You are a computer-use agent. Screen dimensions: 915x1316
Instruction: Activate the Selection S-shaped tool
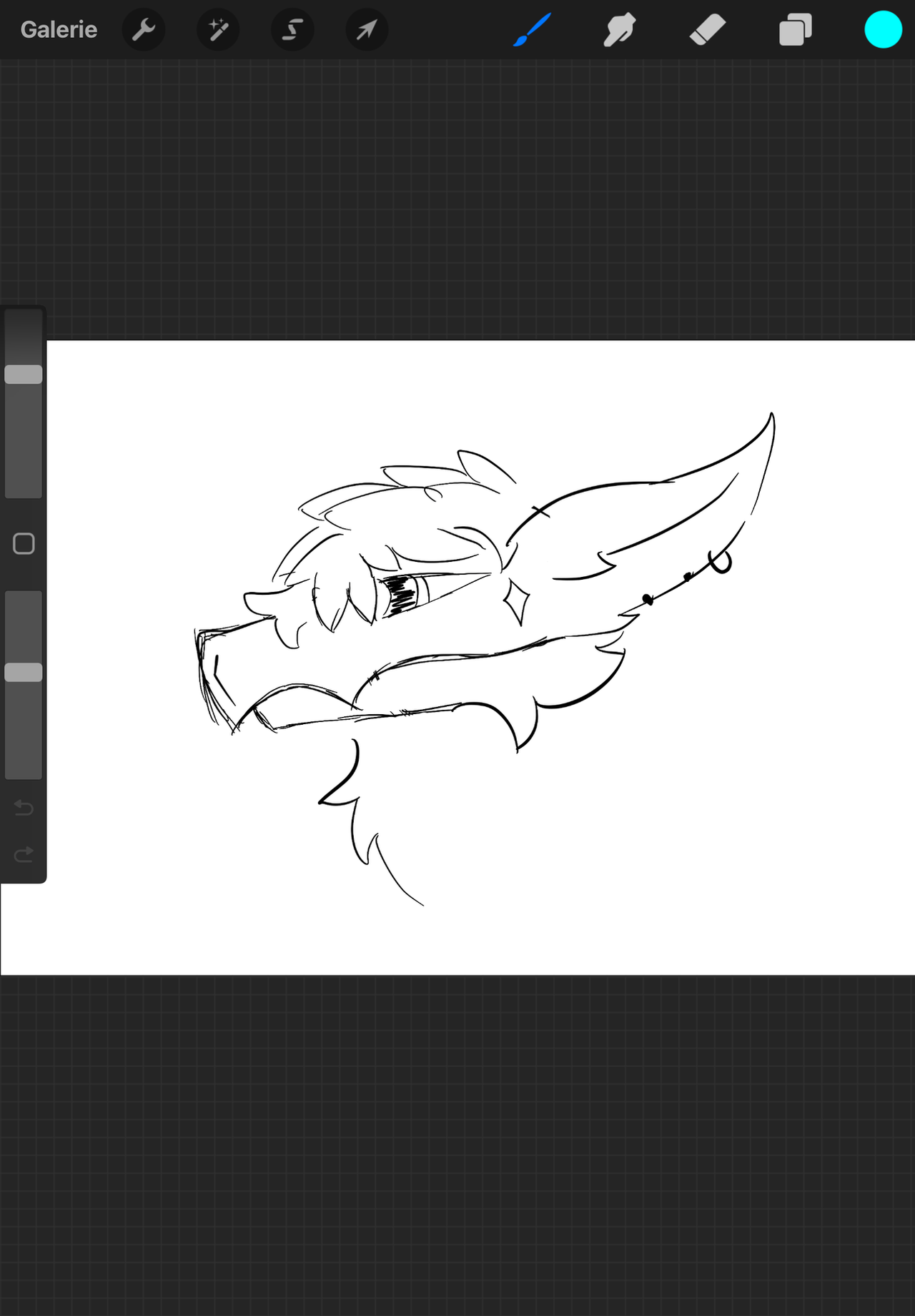tap(292, 30)
